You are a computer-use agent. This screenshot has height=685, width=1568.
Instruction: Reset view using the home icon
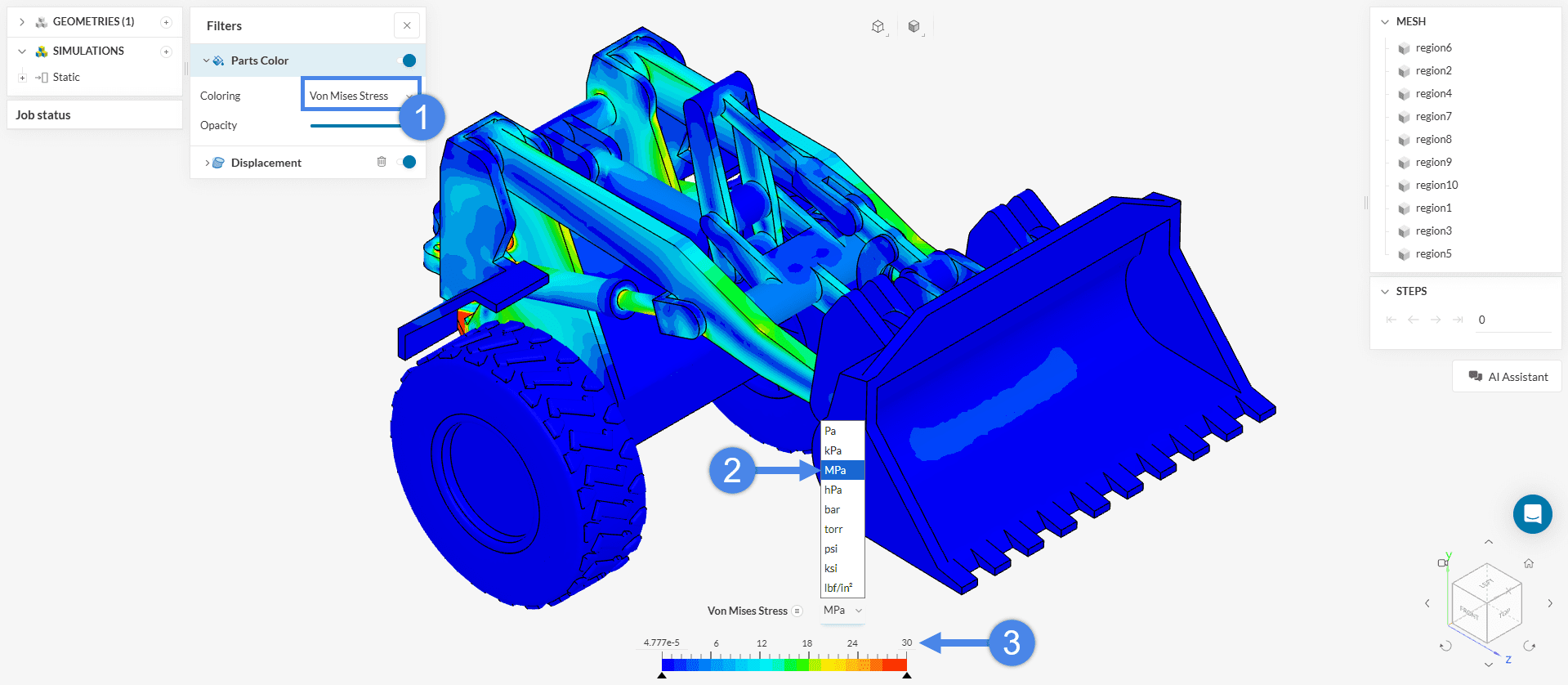[1528, 563]
